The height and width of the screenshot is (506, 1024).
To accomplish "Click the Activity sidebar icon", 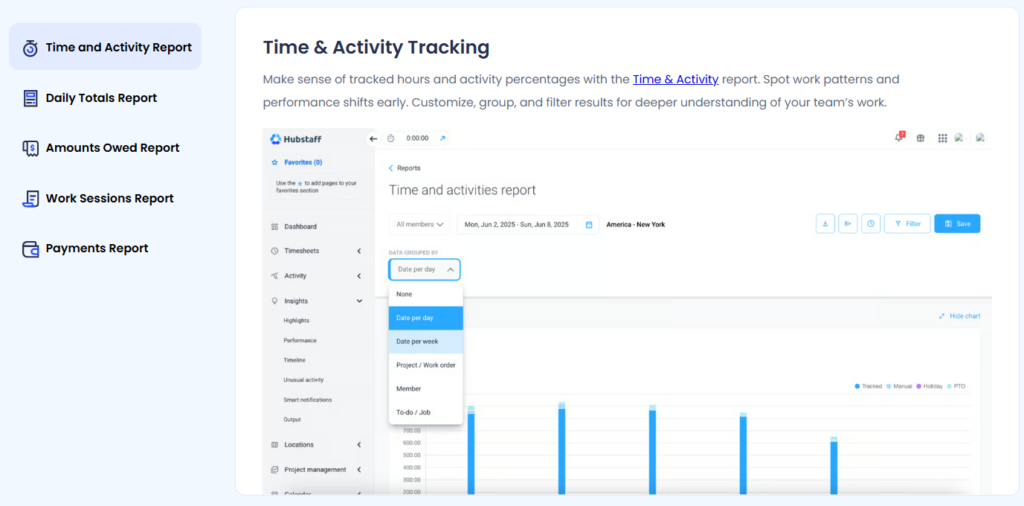I will click(274, 276).
